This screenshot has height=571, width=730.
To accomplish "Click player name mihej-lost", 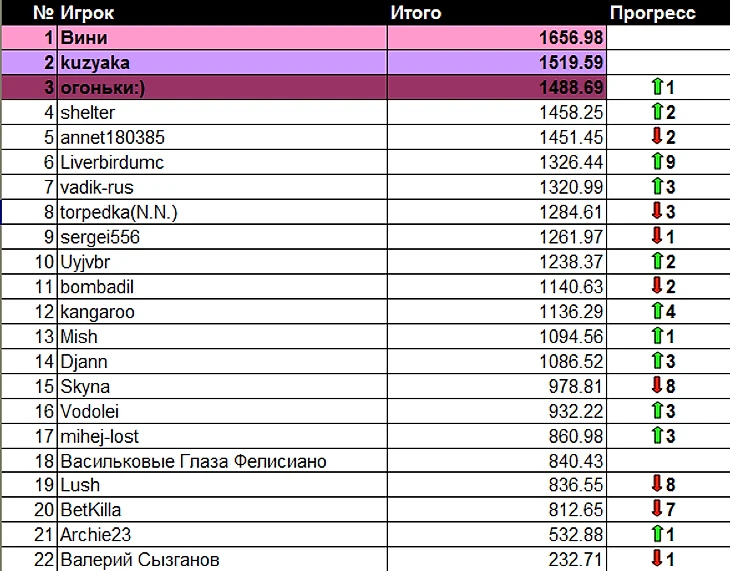I will 99,436.
